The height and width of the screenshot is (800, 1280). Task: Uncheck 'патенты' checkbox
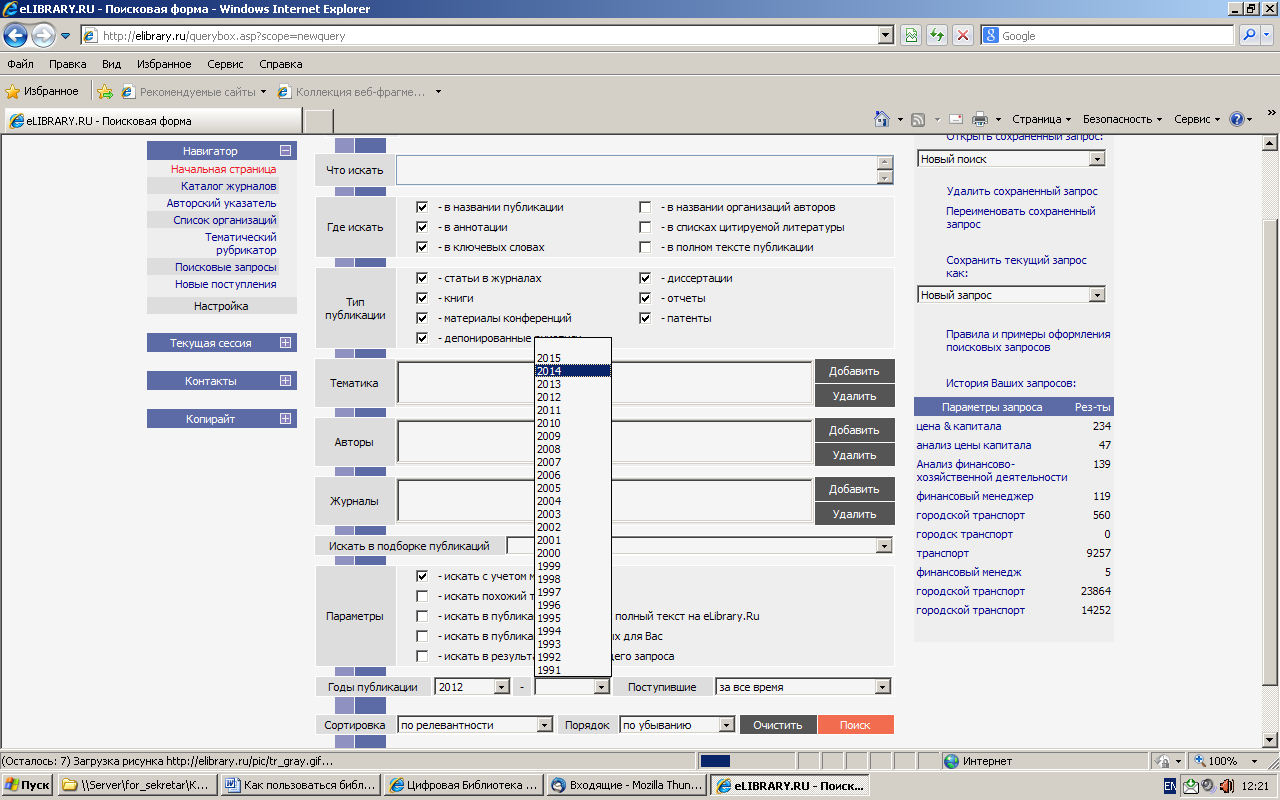click(x=646, y=318)
